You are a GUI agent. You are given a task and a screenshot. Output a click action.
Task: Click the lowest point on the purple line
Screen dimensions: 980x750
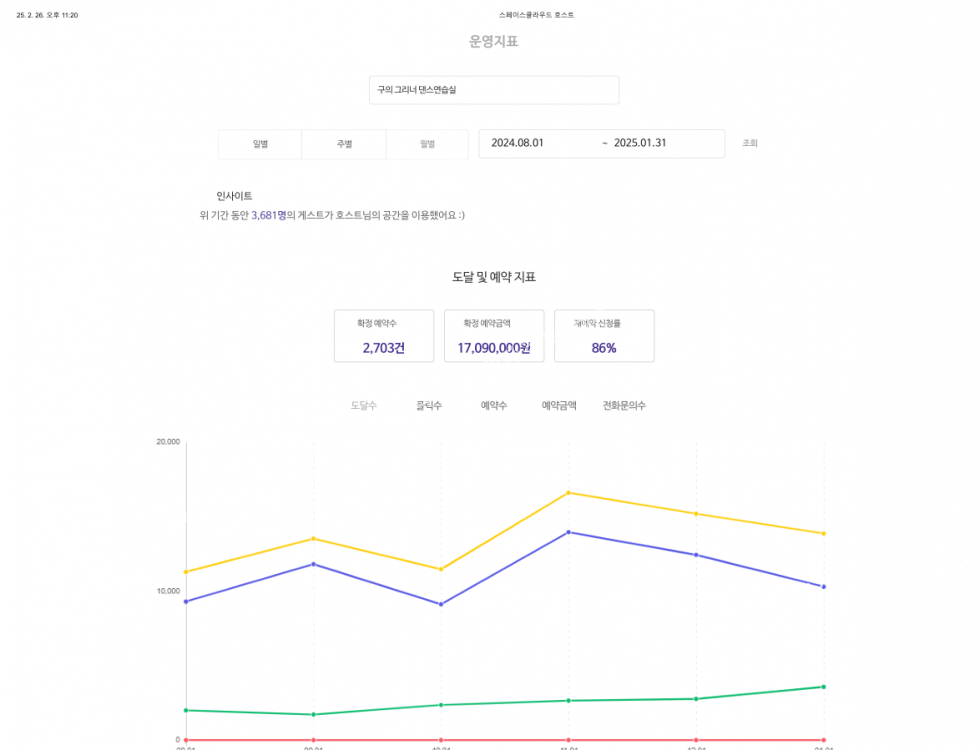tap(441, 604)
